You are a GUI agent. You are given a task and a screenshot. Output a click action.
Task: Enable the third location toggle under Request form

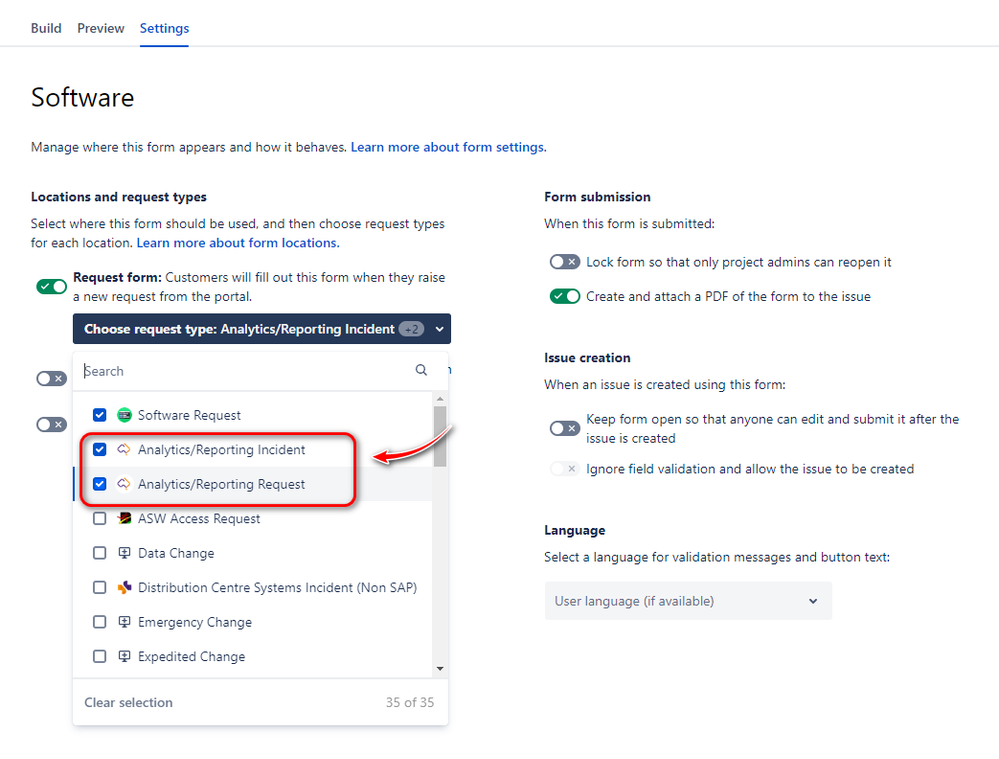pos(52,424)
